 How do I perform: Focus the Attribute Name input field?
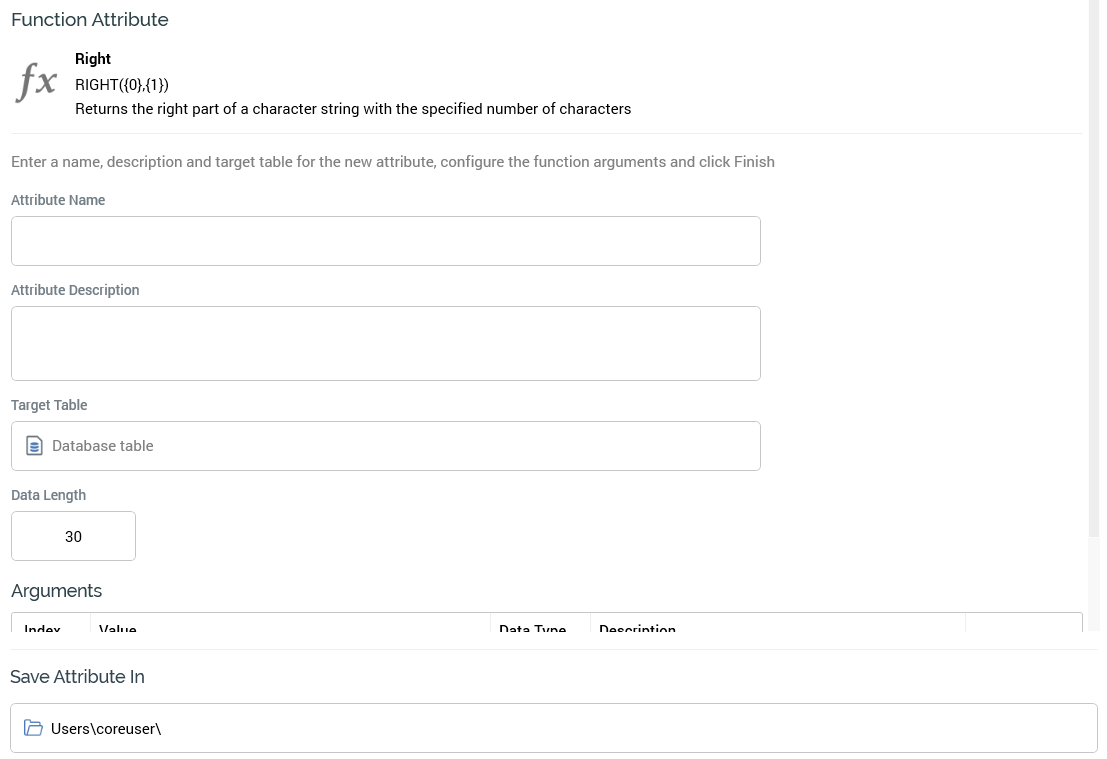(x=385, y=241)
